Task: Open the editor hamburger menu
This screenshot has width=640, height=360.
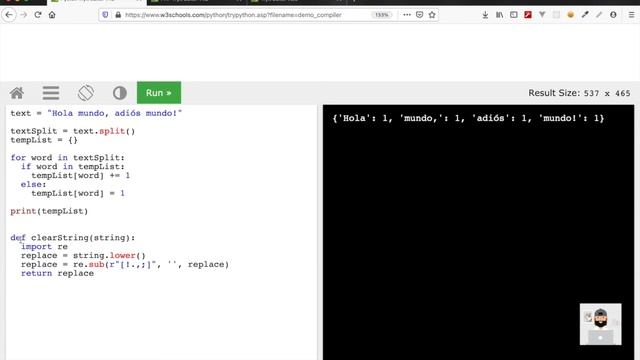Action: click(x=51, y=93)
